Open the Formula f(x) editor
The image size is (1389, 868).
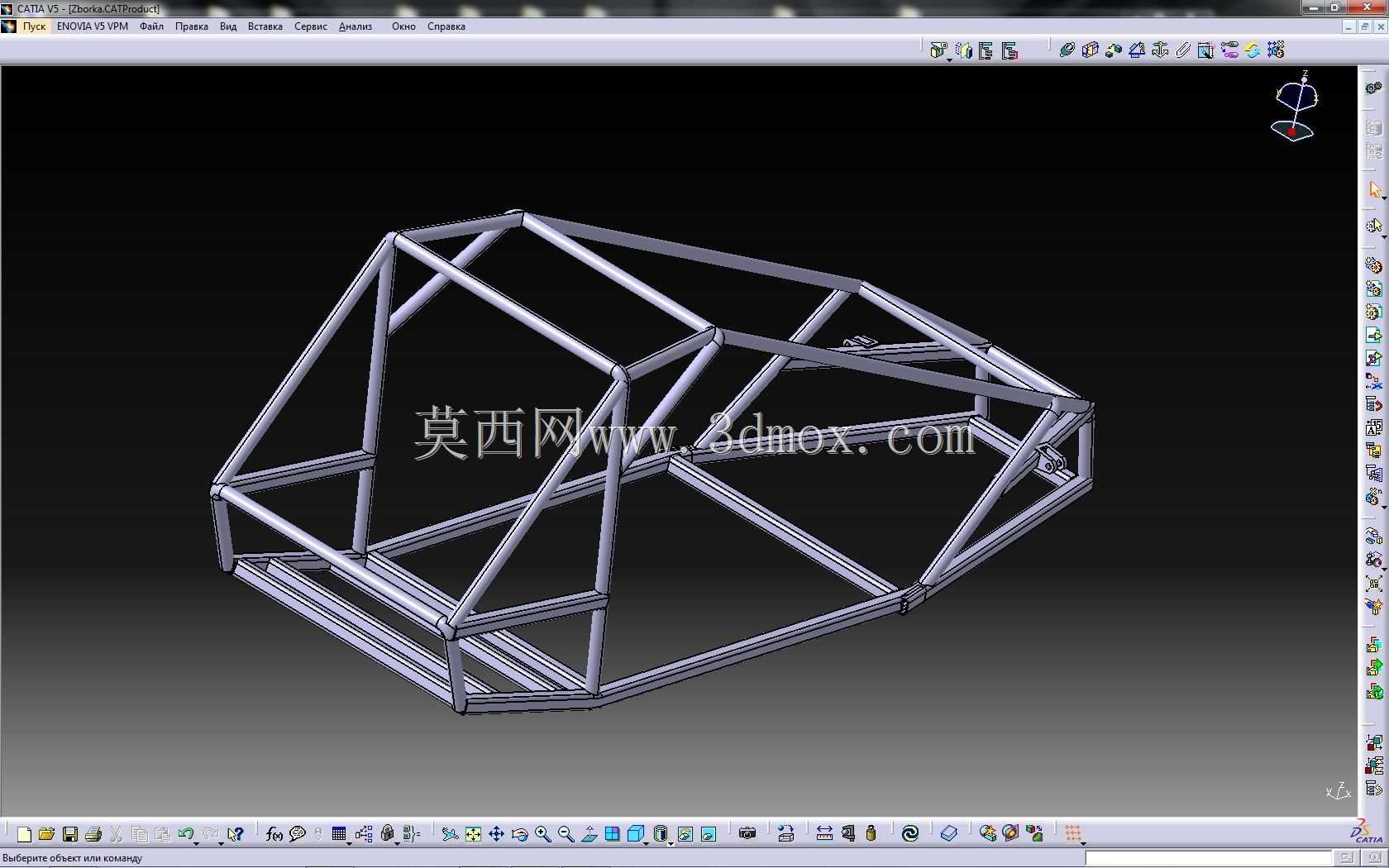tap(274, 834)
